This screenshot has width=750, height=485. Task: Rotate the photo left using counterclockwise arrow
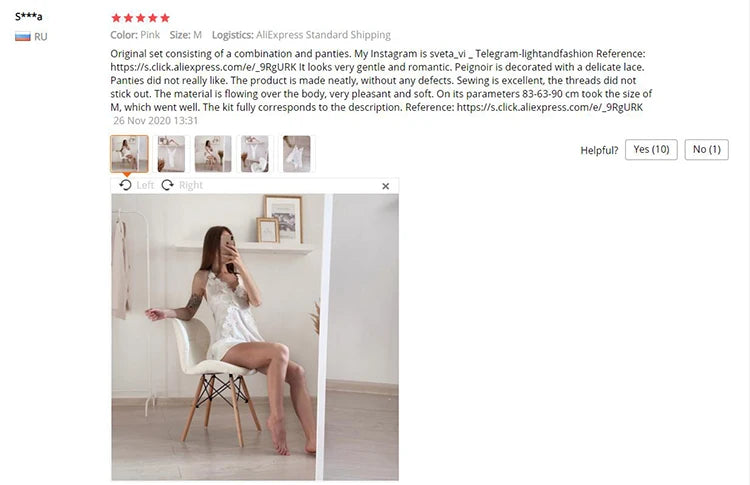125,185
